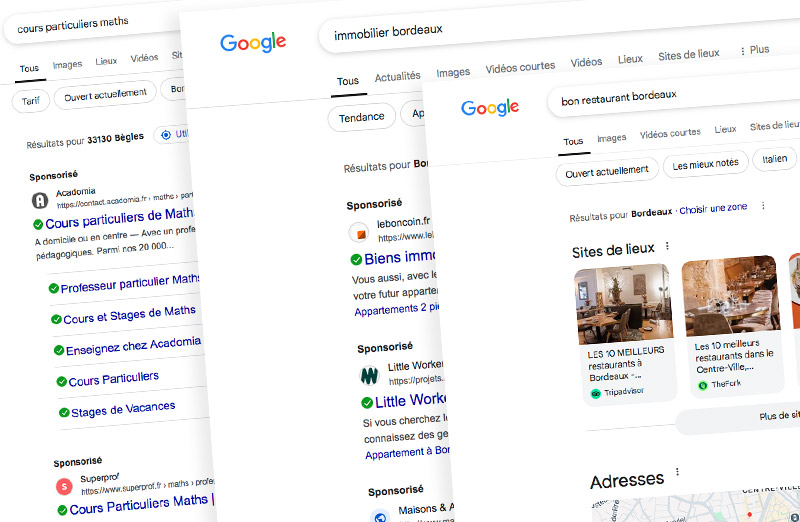The height and width of the screenshot is (522, 800).
Task: Open Cours et Stages de Maths sitelink
Action: click(129, 315)
